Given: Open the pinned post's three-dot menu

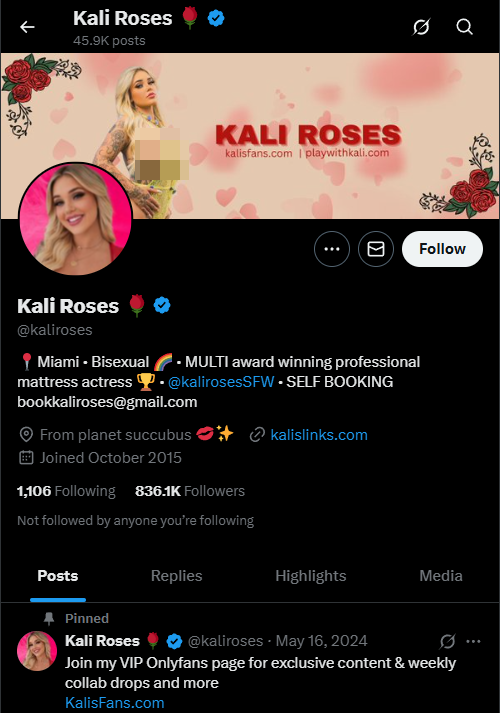Looking at the screenshot, I should click(473, 641).
